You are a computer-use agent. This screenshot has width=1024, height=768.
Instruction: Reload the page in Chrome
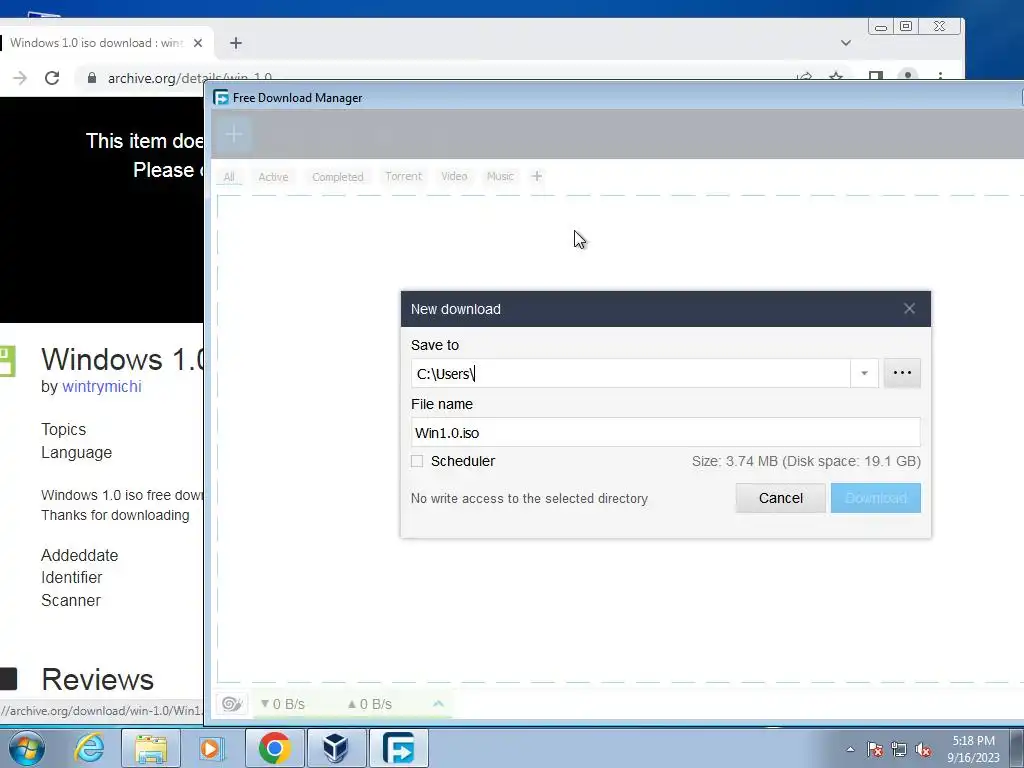(x=52, y=78)
